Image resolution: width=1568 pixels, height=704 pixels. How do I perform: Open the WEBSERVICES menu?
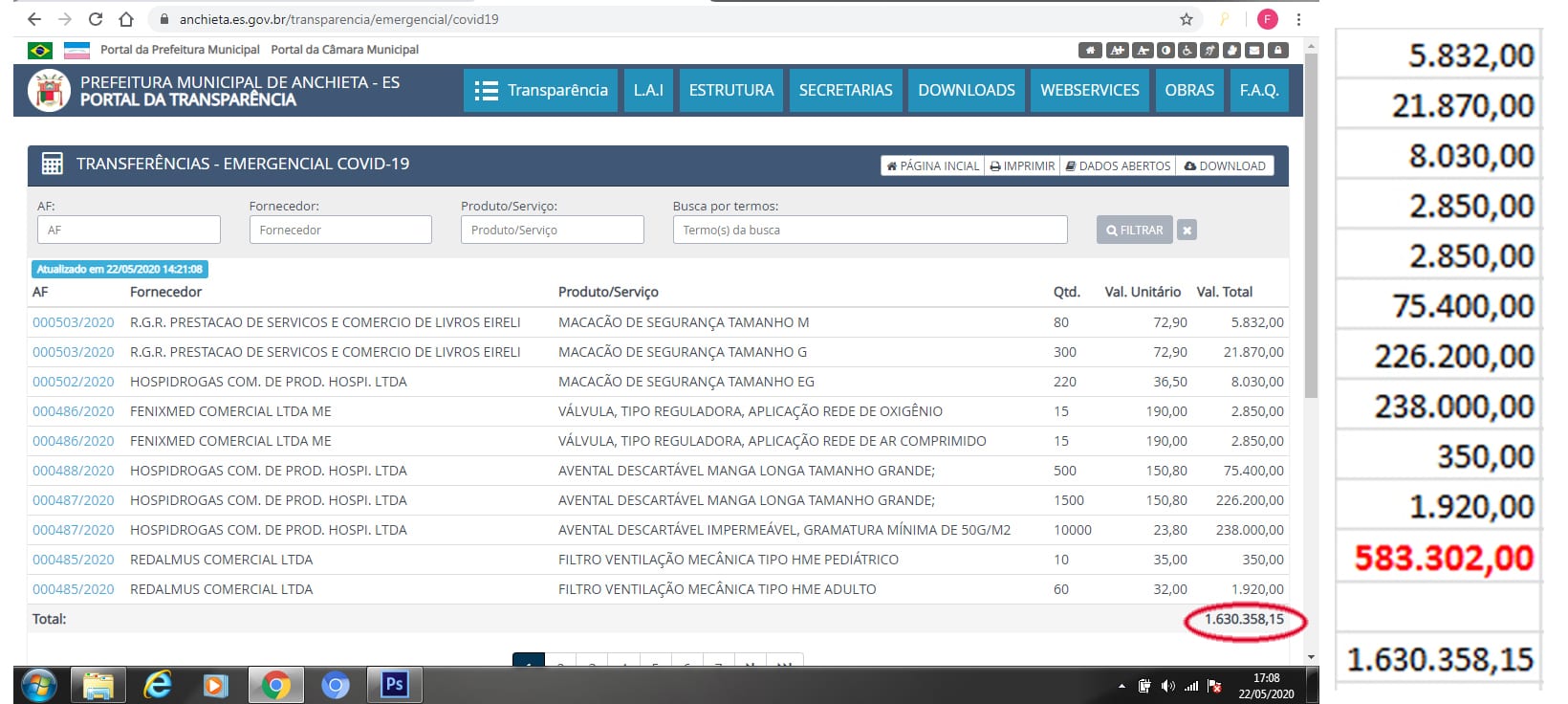coord(1090,91)
